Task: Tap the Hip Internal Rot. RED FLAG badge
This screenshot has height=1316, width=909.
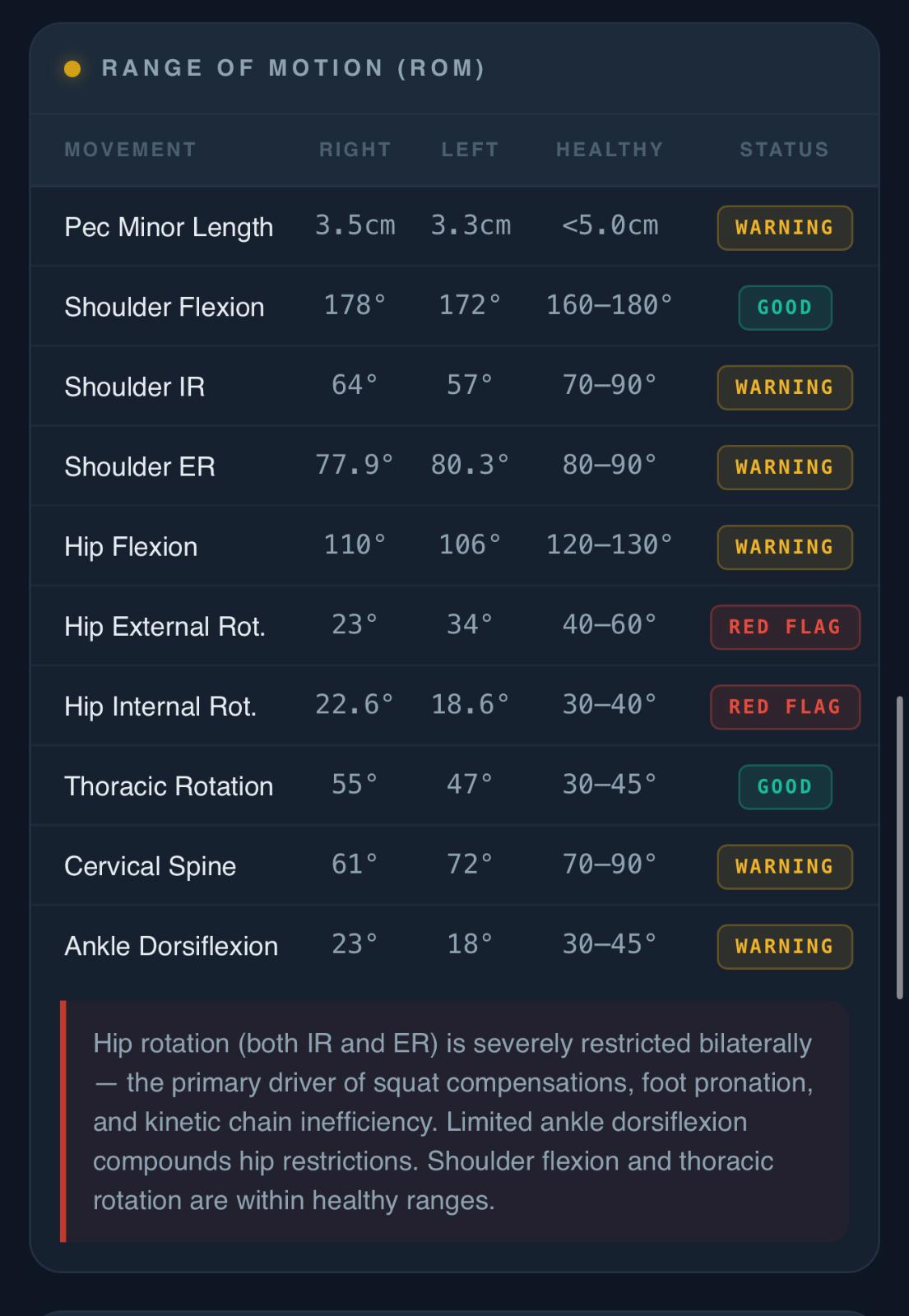Action: [785, 707]
